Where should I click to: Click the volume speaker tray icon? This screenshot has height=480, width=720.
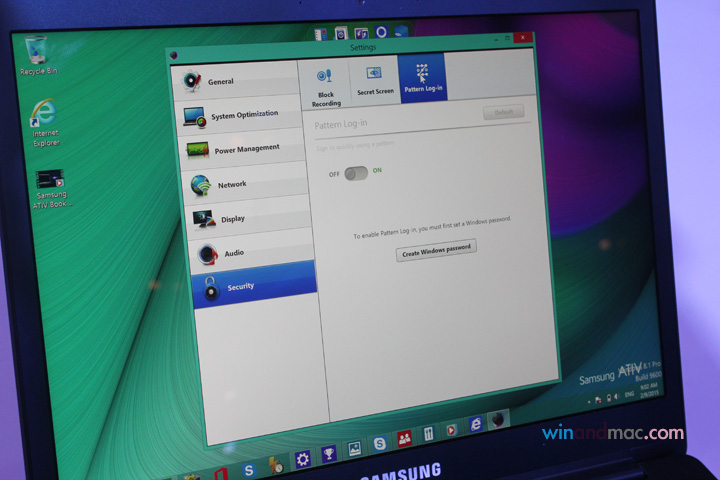coord(617,396)
